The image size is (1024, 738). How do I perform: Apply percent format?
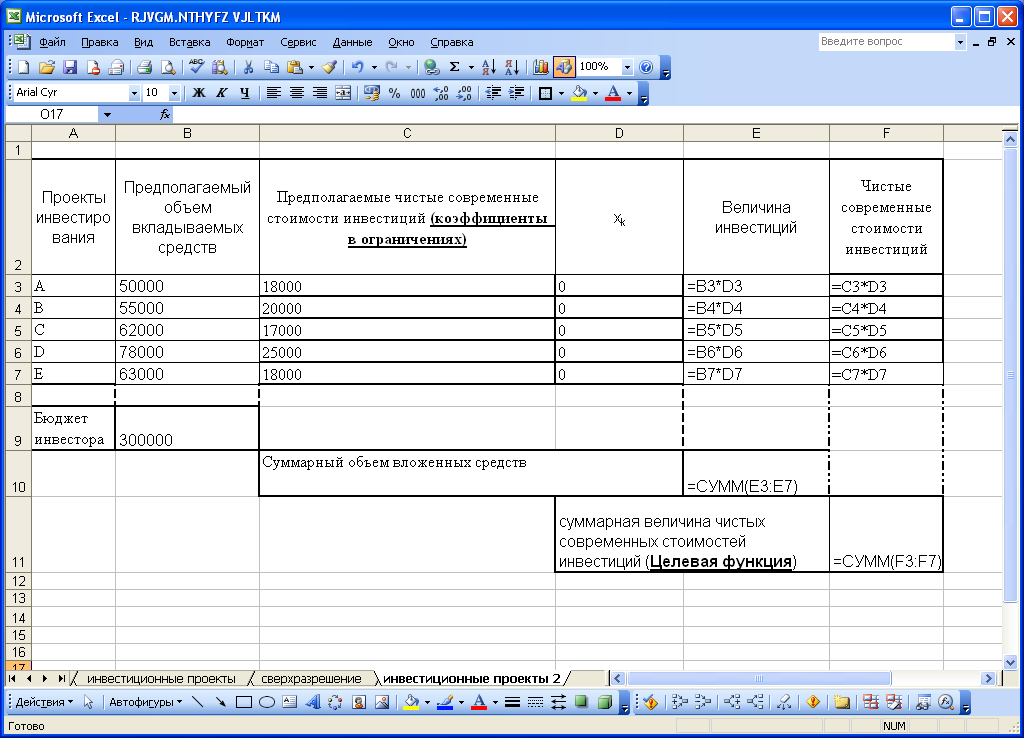(394, 93)
